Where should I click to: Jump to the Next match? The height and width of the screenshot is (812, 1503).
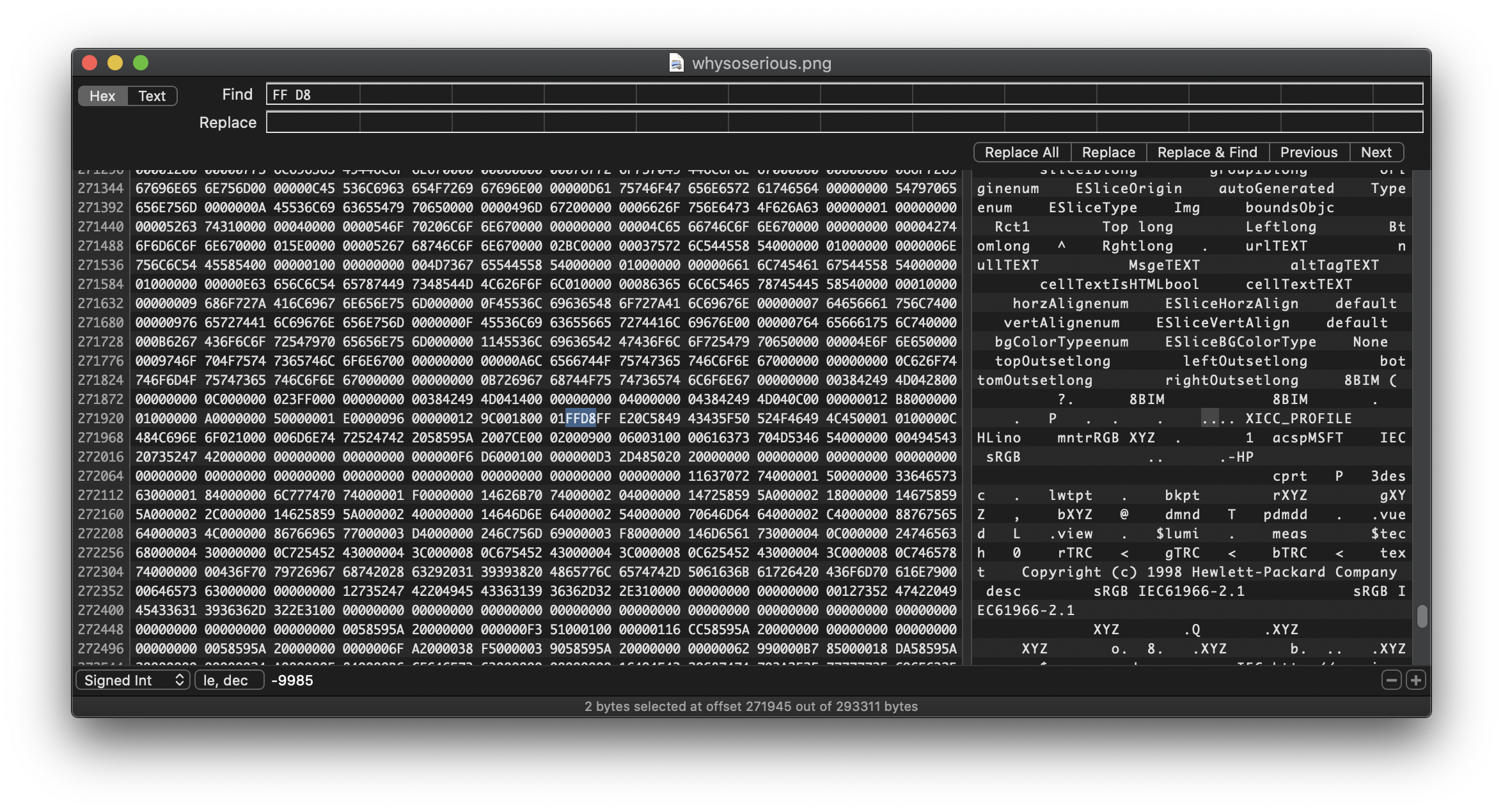1376,152
